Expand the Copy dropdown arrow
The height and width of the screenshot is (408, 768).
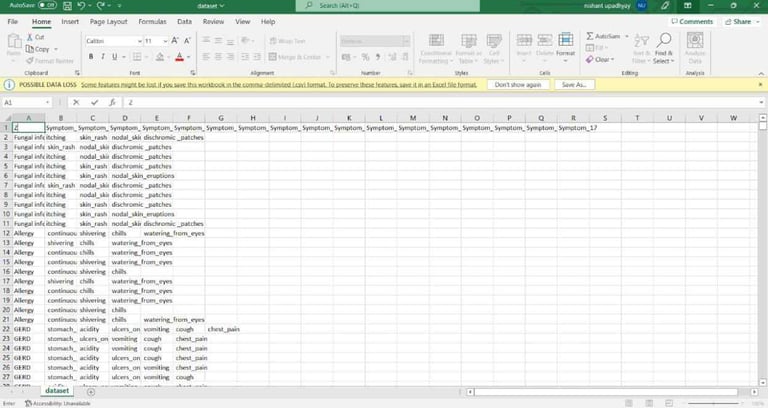point(55,49)
